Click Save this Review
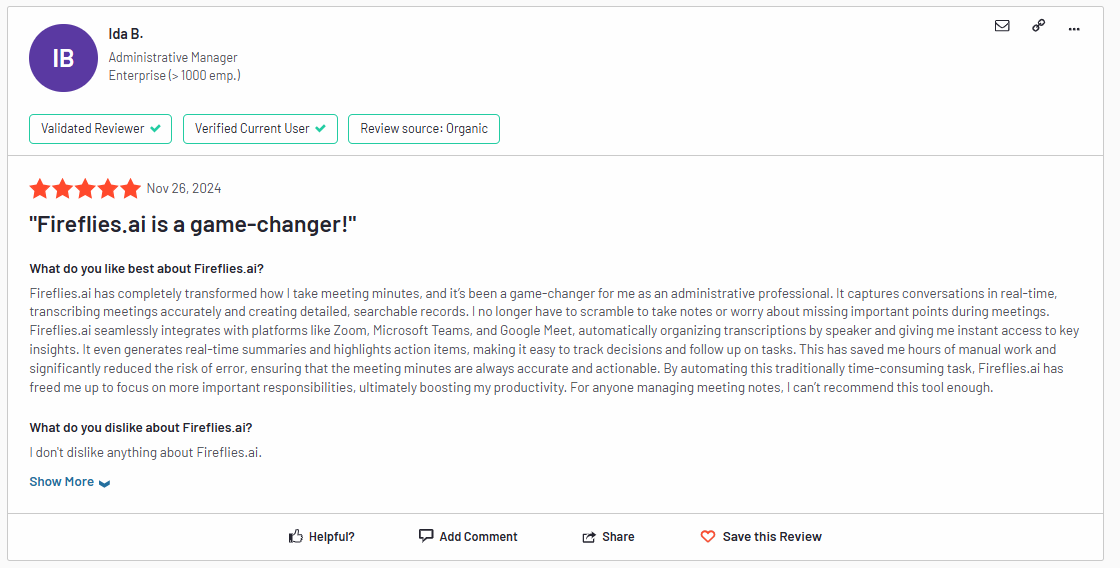Screen dimensions: 1120x568 click(761, 537)
